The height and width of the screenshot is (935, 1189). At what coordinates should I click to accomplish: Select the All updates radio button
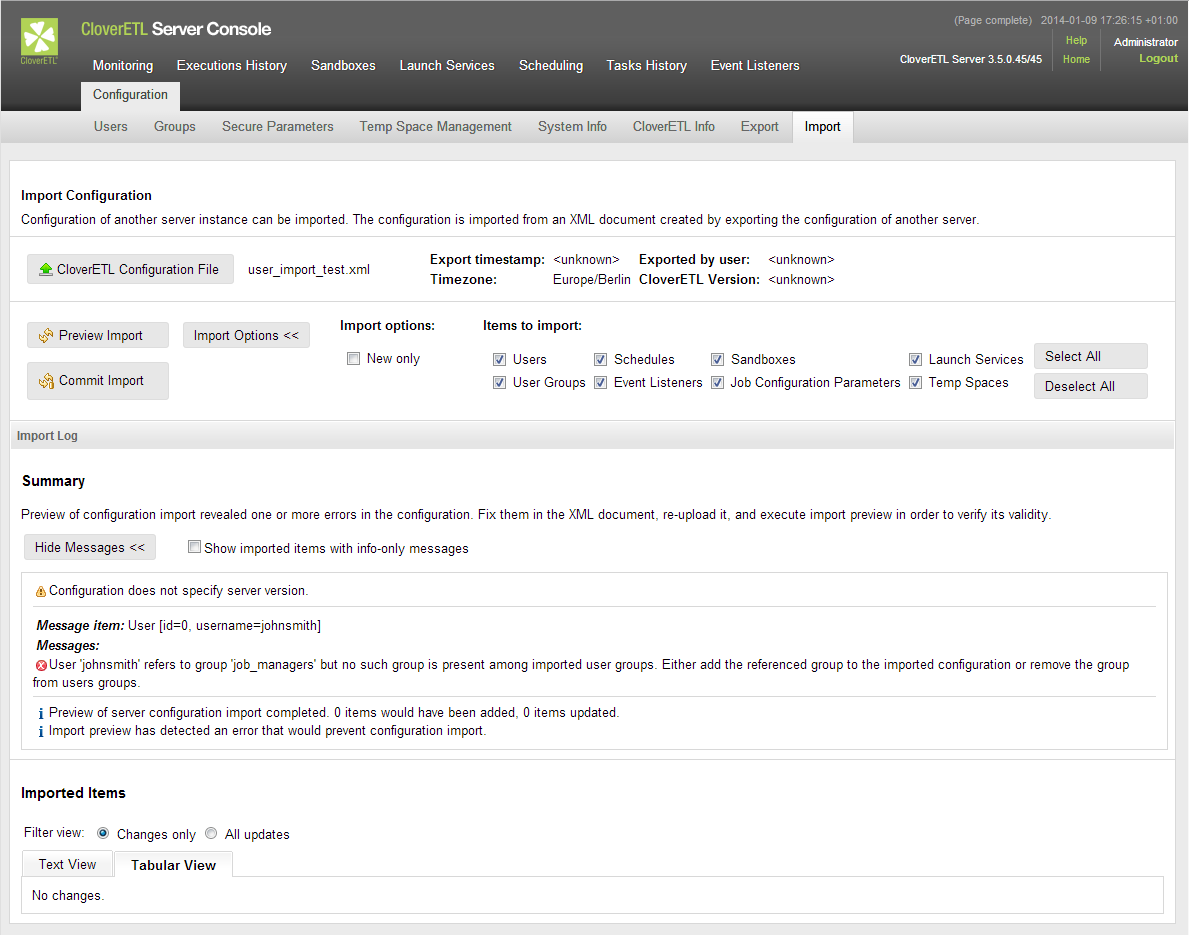[x=211, y=833]
